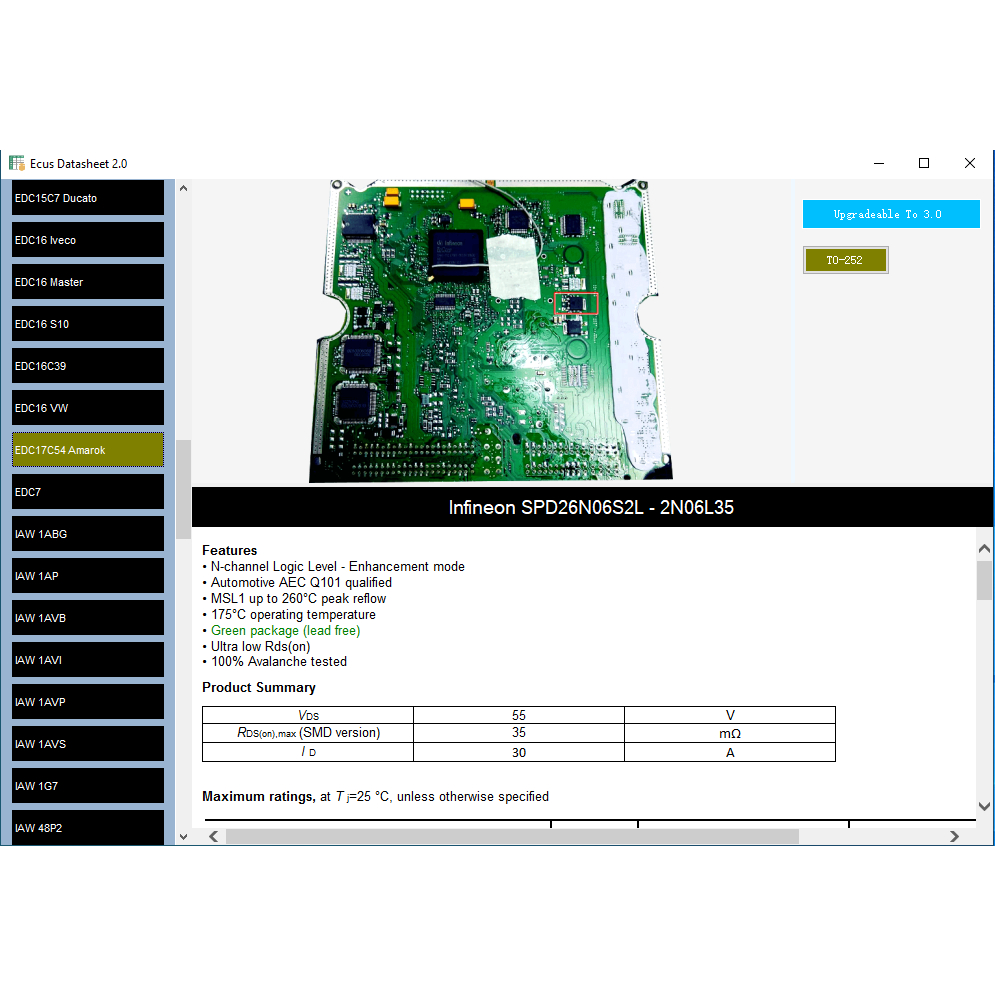The height and width of the screenshot is (995, 995).
Task: Select the EDC17C54 Amarok item
Action: click(x=88, y=450)
